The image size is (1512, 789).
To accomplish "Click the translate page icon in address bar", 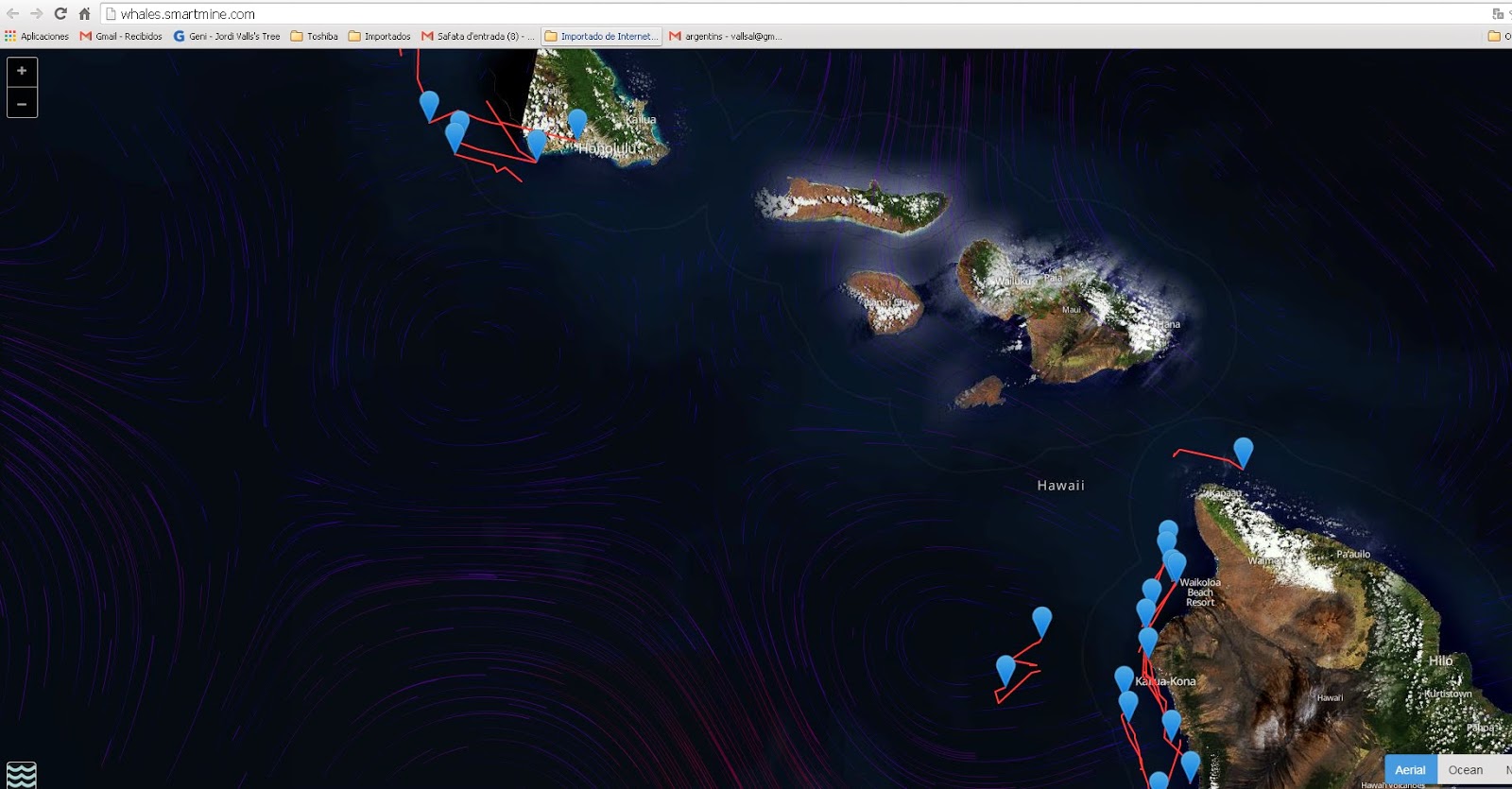I will click(1498, 13).
